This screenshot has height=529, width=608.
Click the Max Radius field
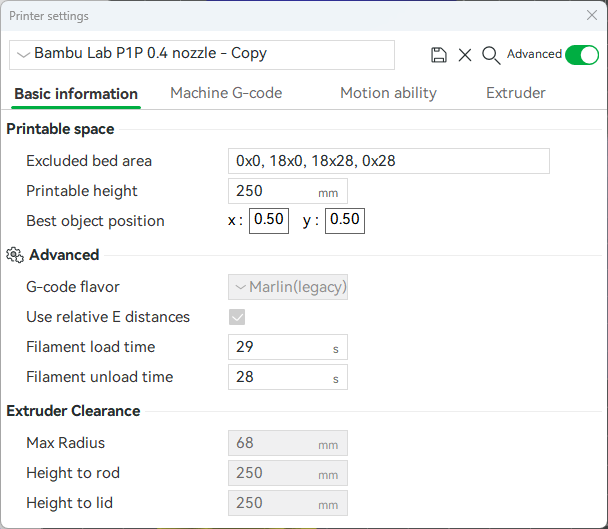tap(288, 443)
